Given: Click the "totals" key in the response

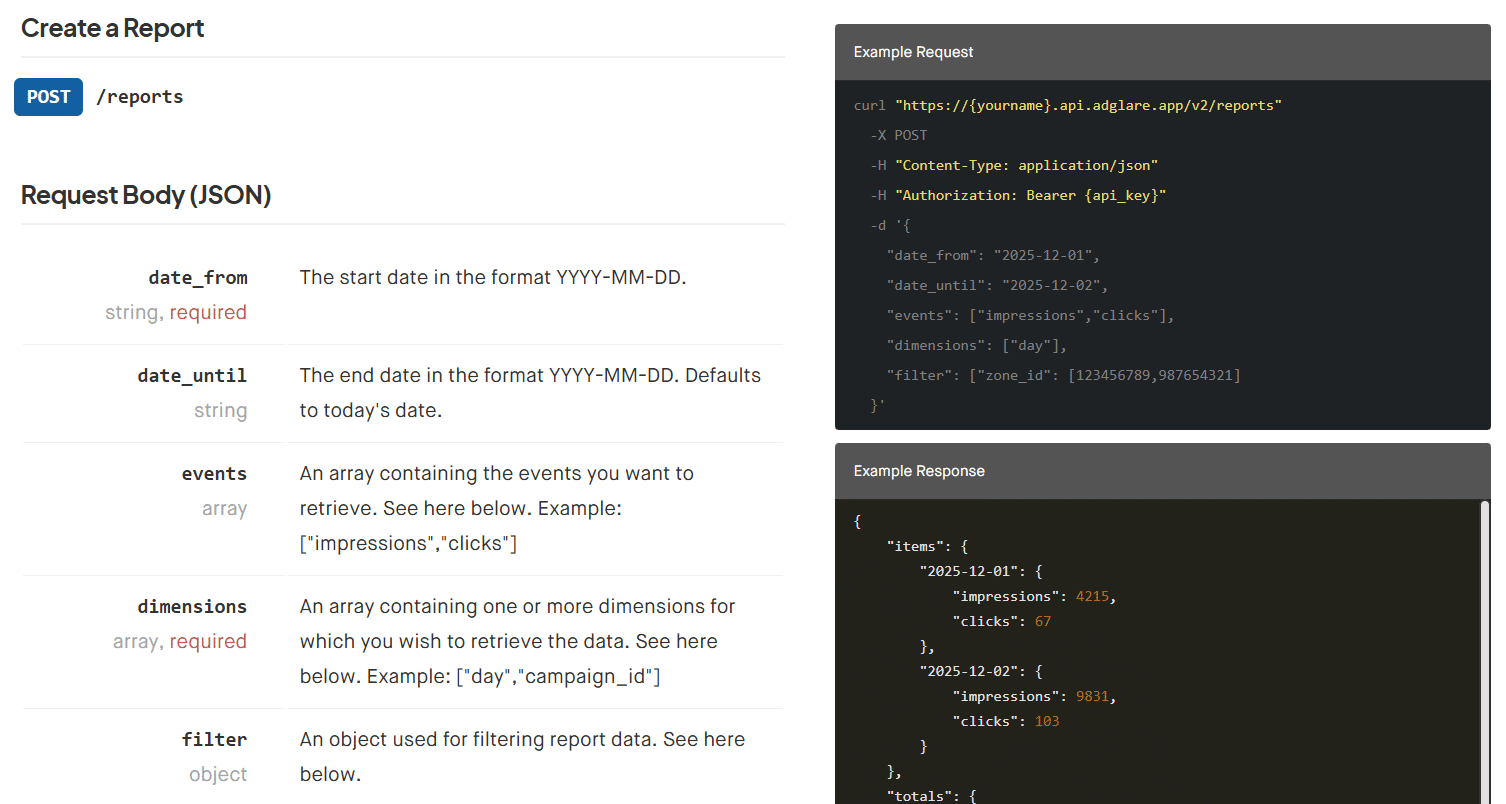Looking at the screenshot, I should [x=917, y=796].
